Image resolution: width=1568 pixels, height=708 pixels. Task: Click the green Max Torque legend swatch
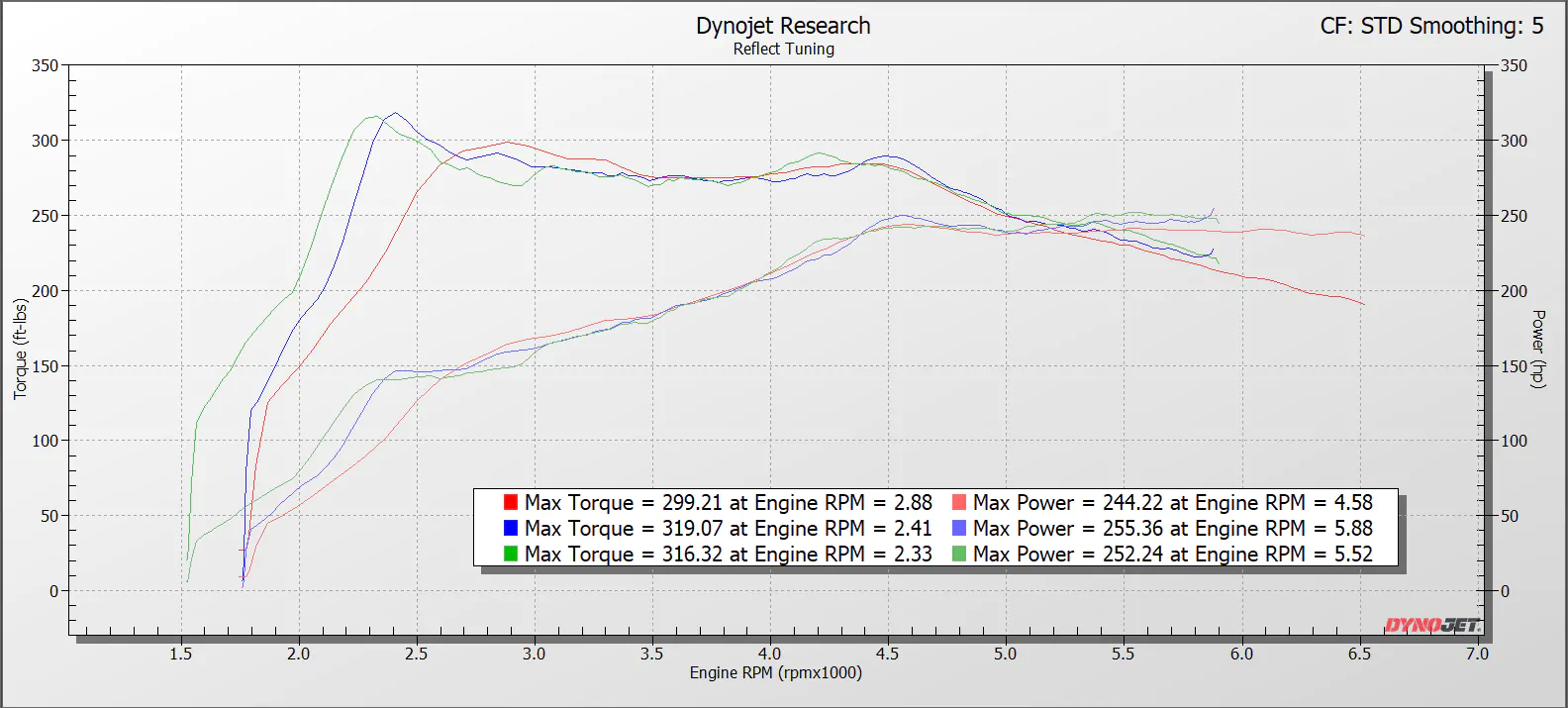(x=511, y=554)
